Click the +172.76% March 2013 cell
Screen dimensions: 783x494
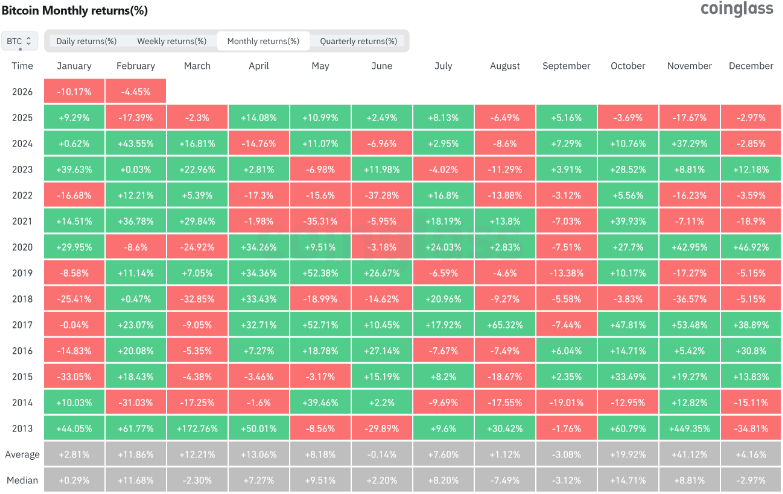point(195,428)
